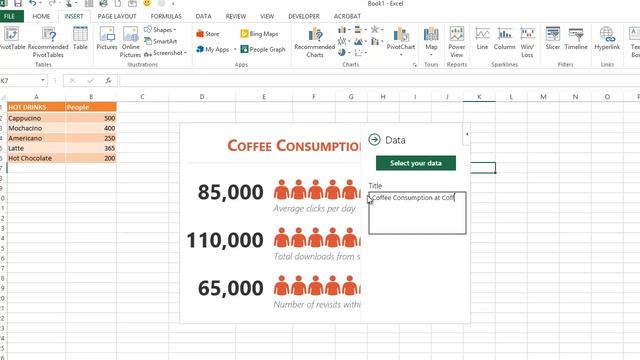The width and height of the screenshot is (640, 360).
Task: Click Select your data button
Action: click(416, 163)
